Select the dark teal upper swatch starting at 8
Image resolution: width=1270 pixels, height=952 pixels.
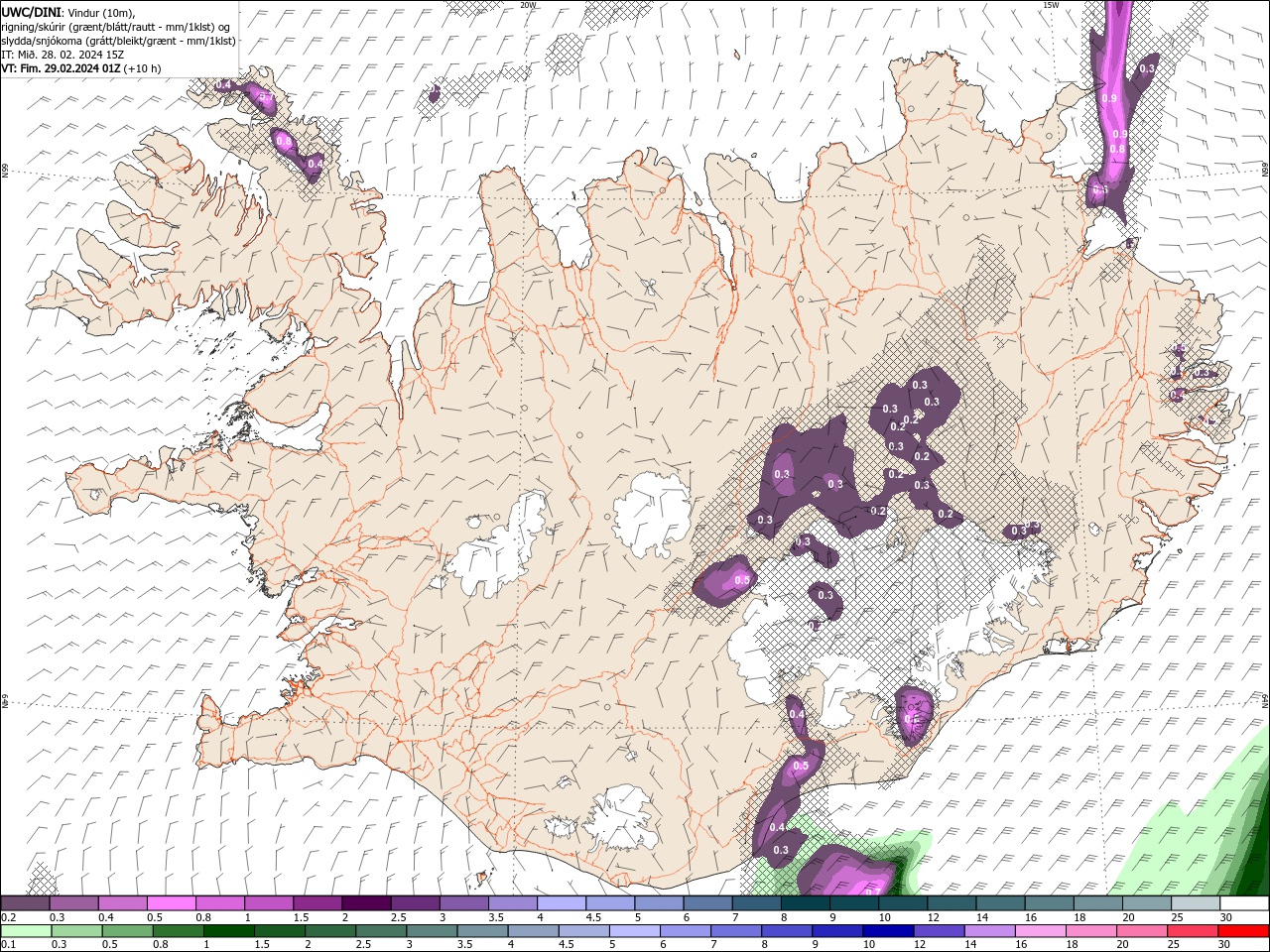click(x=806, y=903)
